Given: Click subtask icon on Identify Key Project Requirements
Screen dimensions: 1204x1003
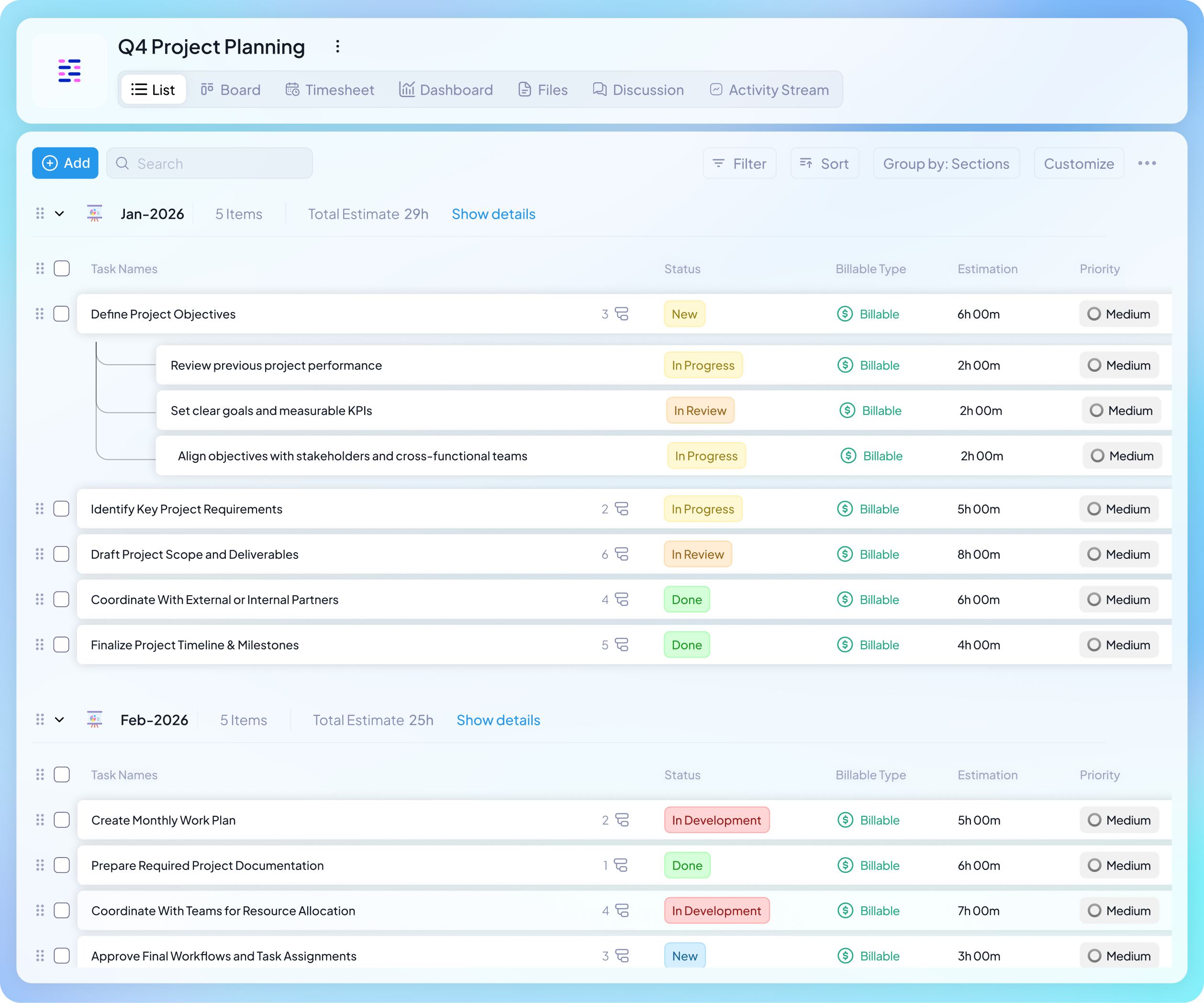Looking at the screenshot, I should [x=622, y=509].
